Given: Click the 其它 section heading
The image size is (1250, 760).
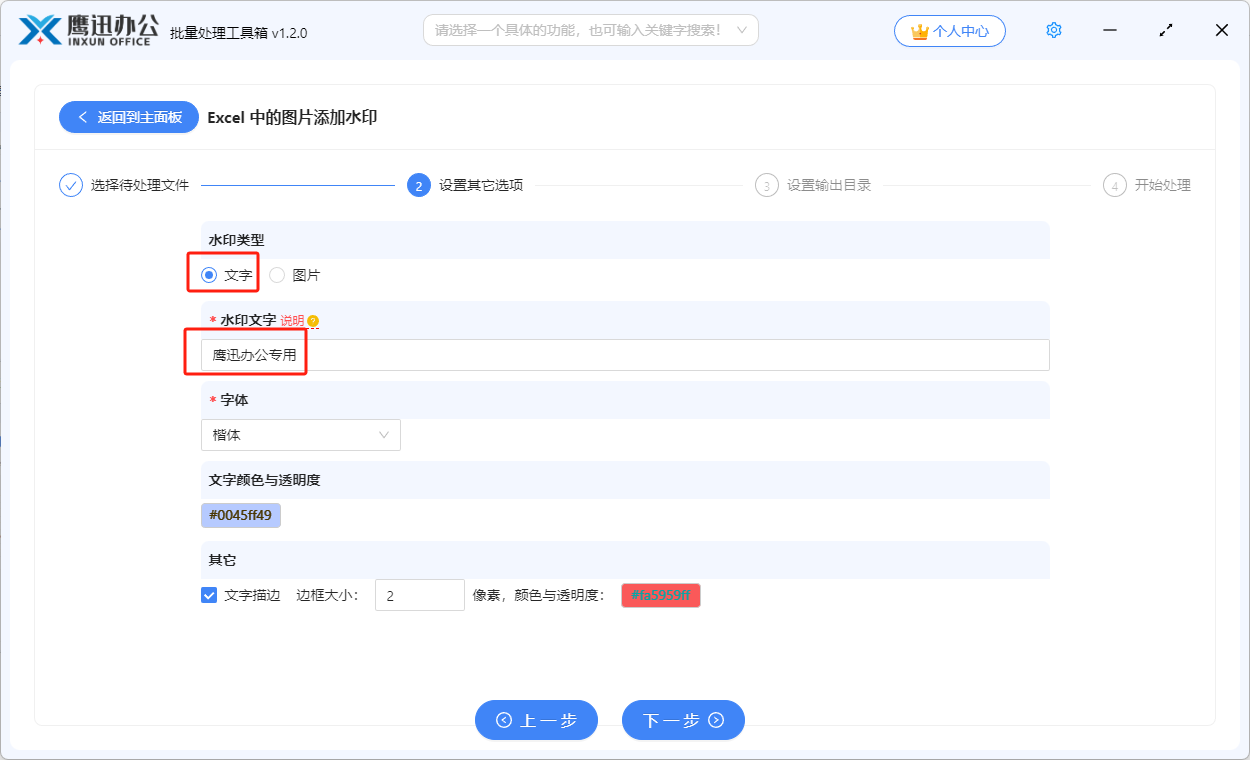Looking at the screenshot, I should coord(222,560).
